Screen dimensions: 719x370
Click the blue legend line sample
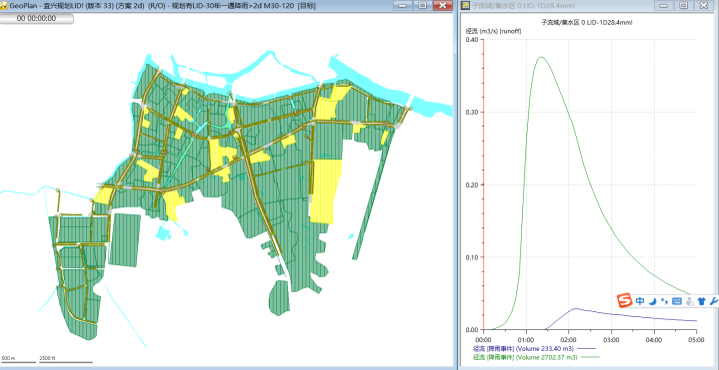point(585,349)
